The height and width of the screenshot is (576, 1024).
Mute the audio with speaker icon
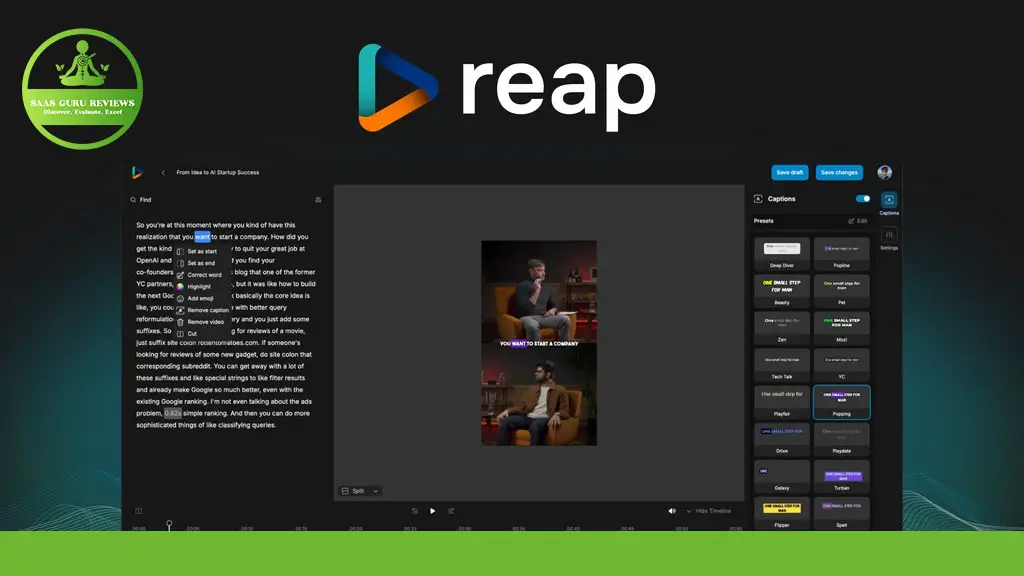pos(671,511)
